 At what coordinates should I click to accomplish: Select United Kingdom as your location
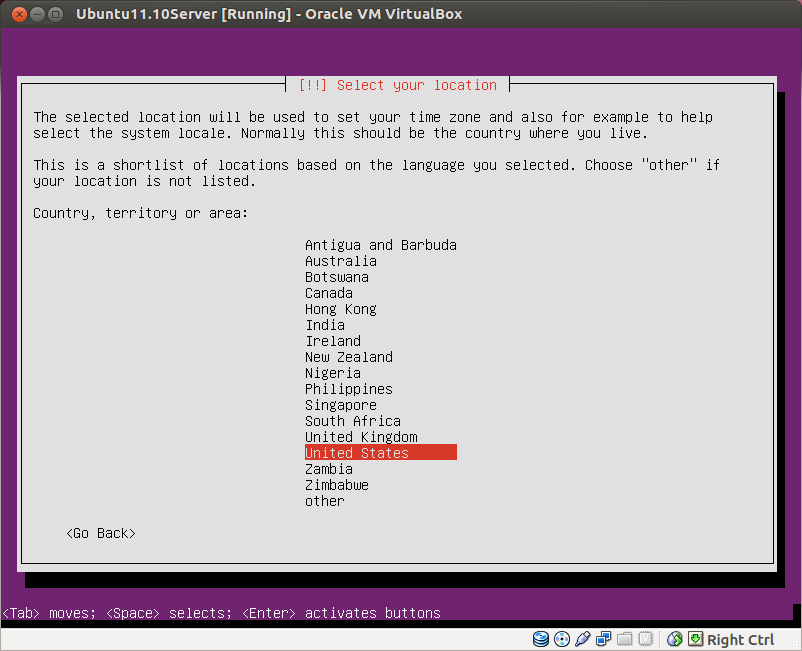[361, 436]
